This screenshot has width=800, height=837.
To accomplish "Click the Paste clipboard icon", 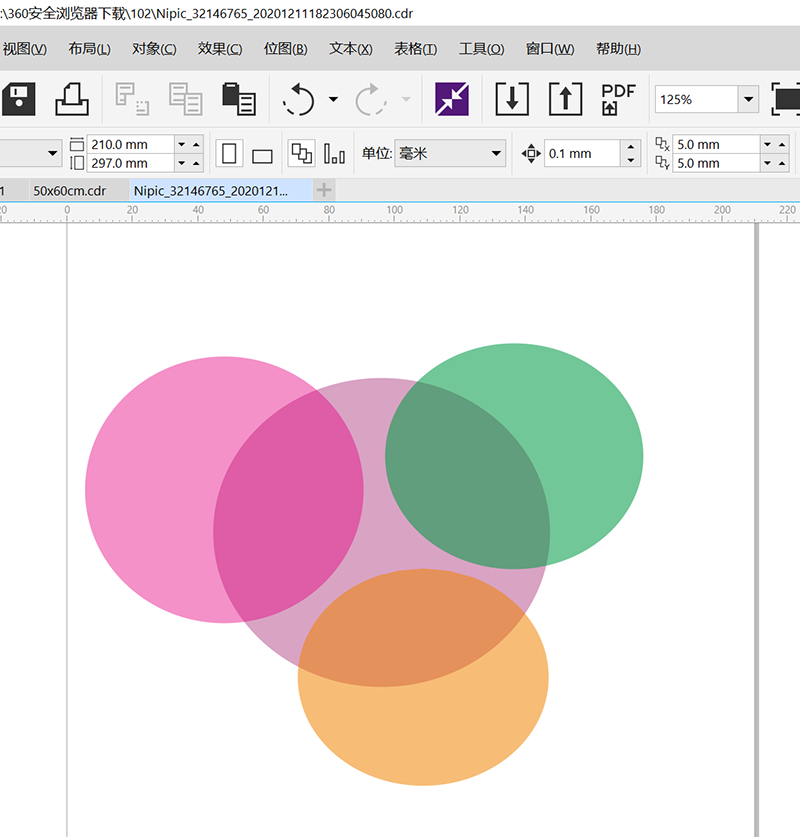I will (x=238, y=99).
